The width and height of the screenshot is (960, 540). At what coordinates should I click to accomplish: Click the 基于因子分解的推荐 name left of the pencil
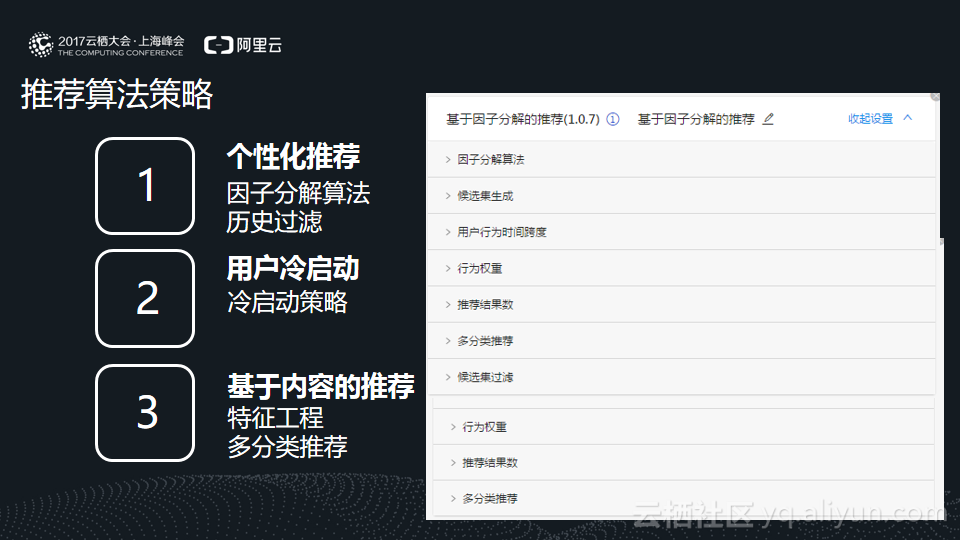[x=696, y=119]
